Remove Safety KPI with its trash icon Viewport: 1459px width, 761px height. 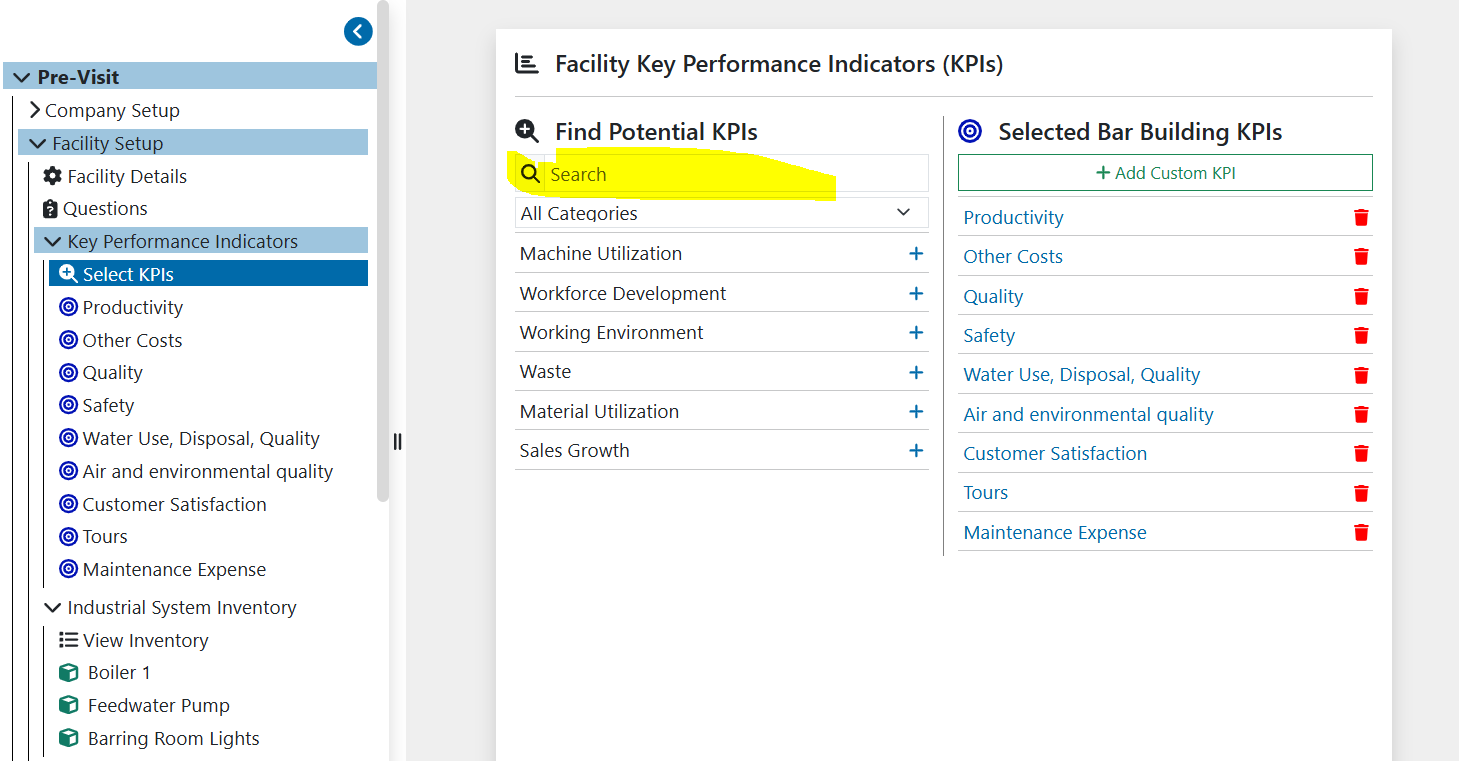pyautogui.click(x=1360, y=336)
